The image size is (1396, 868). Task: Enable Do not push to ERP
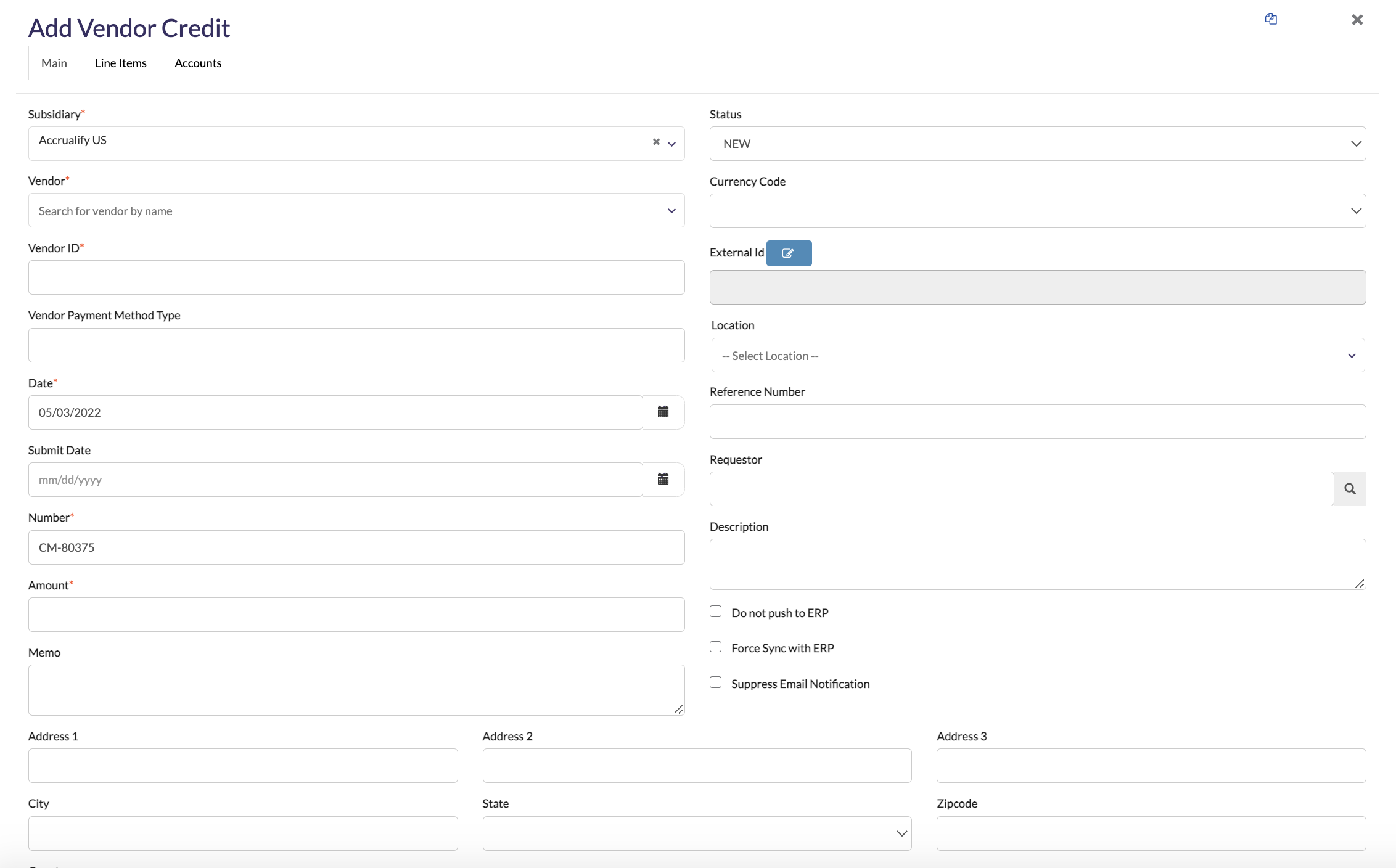click(x=715, y=612)
